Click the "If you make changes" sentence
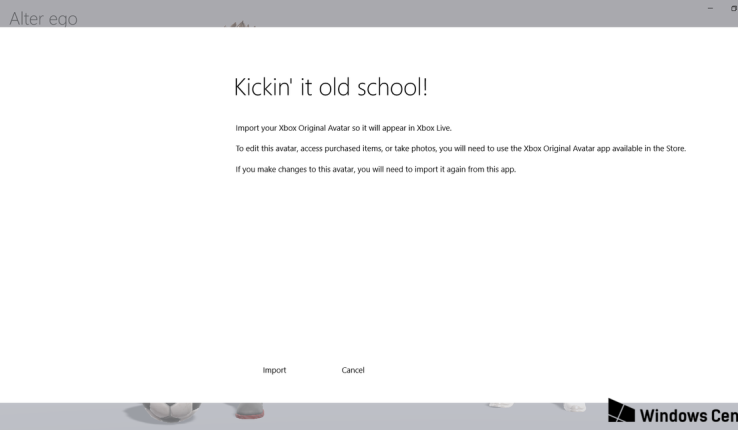738x430 pixels. [x=375, y=169]
